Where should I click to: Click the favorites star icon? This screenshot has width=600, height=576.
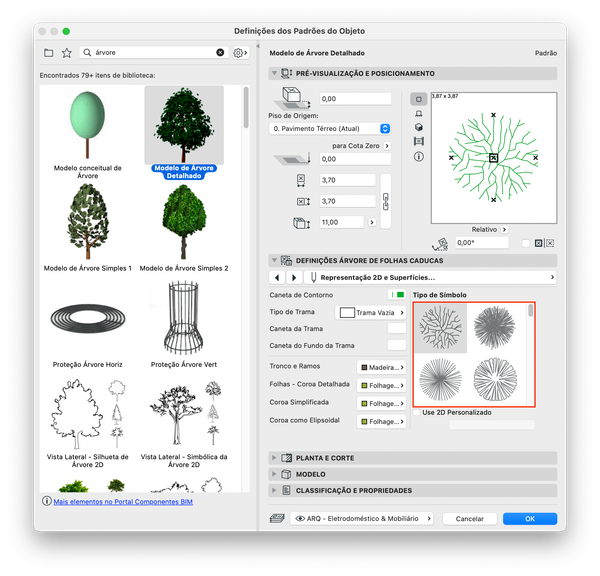pos(67,53)
